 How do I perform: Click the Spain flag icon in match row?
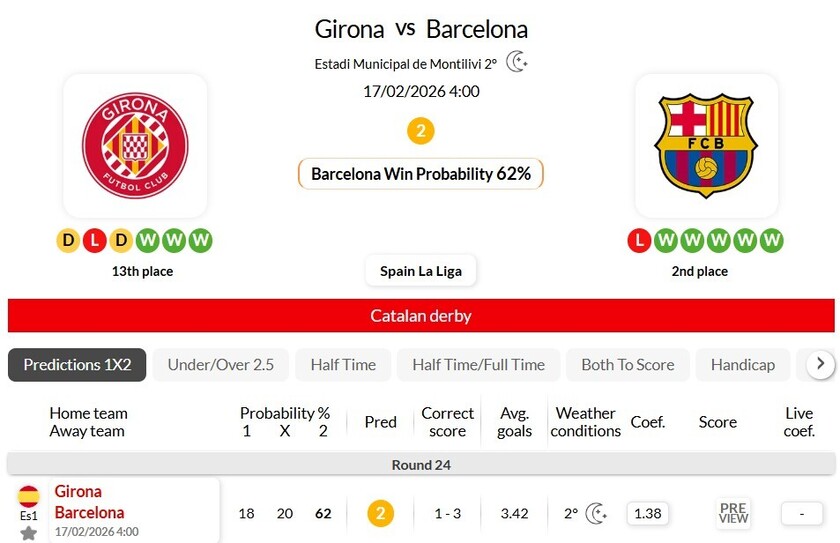tap(28, 496)
